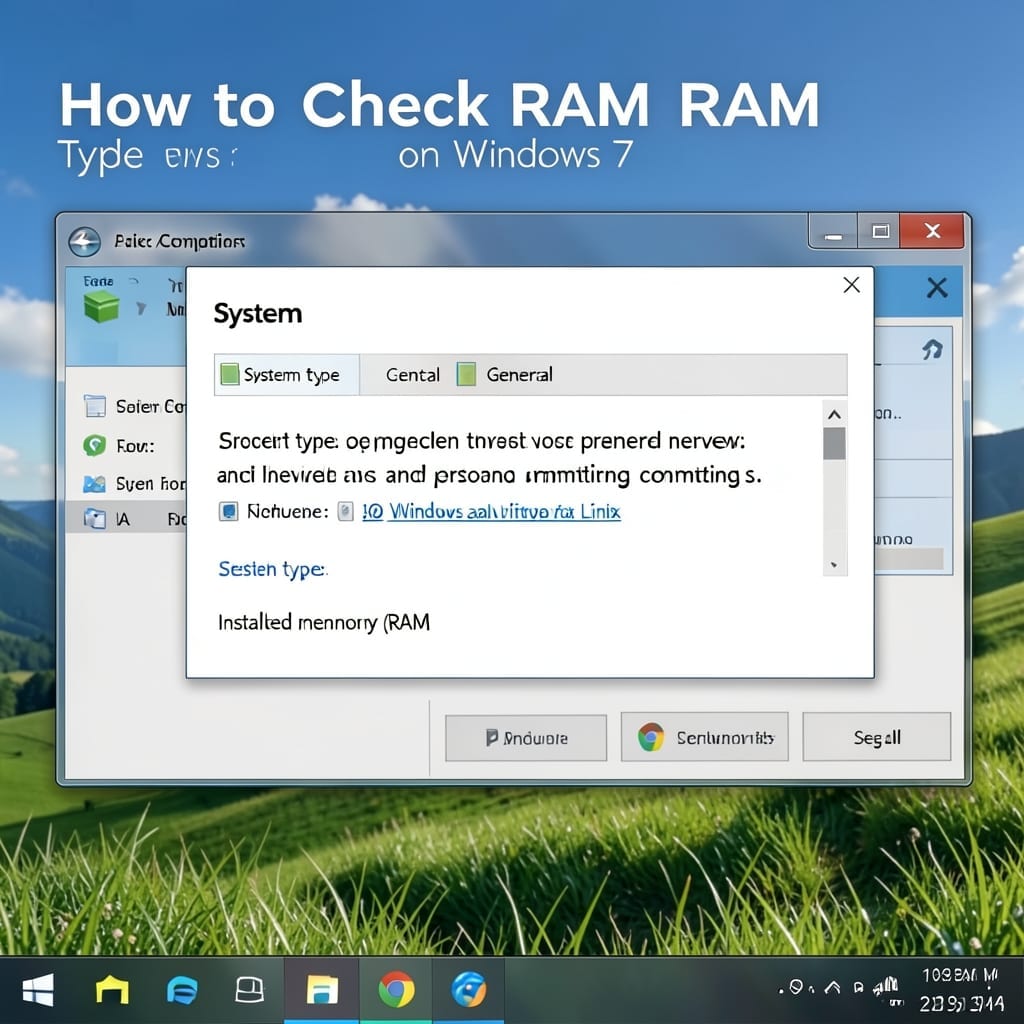Click the green shield icon beside 'Fov:'

tap(95, 445)
